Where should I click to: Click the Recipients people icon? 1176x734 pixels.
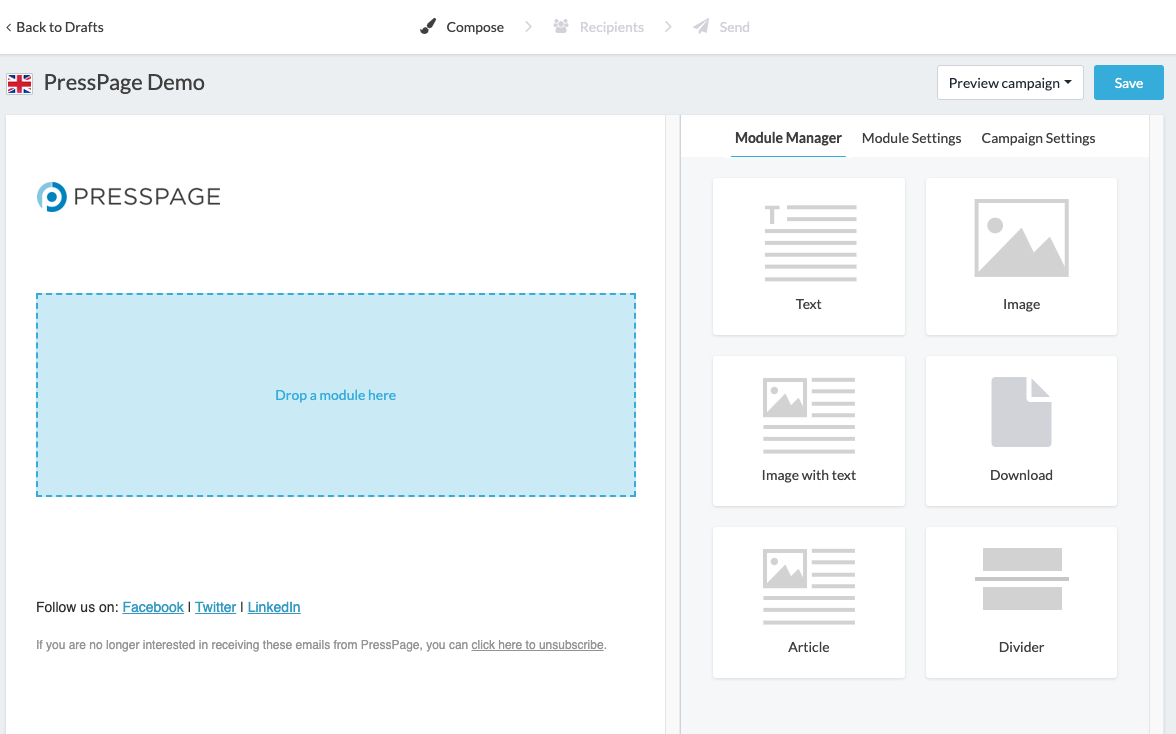coord(561,26)
